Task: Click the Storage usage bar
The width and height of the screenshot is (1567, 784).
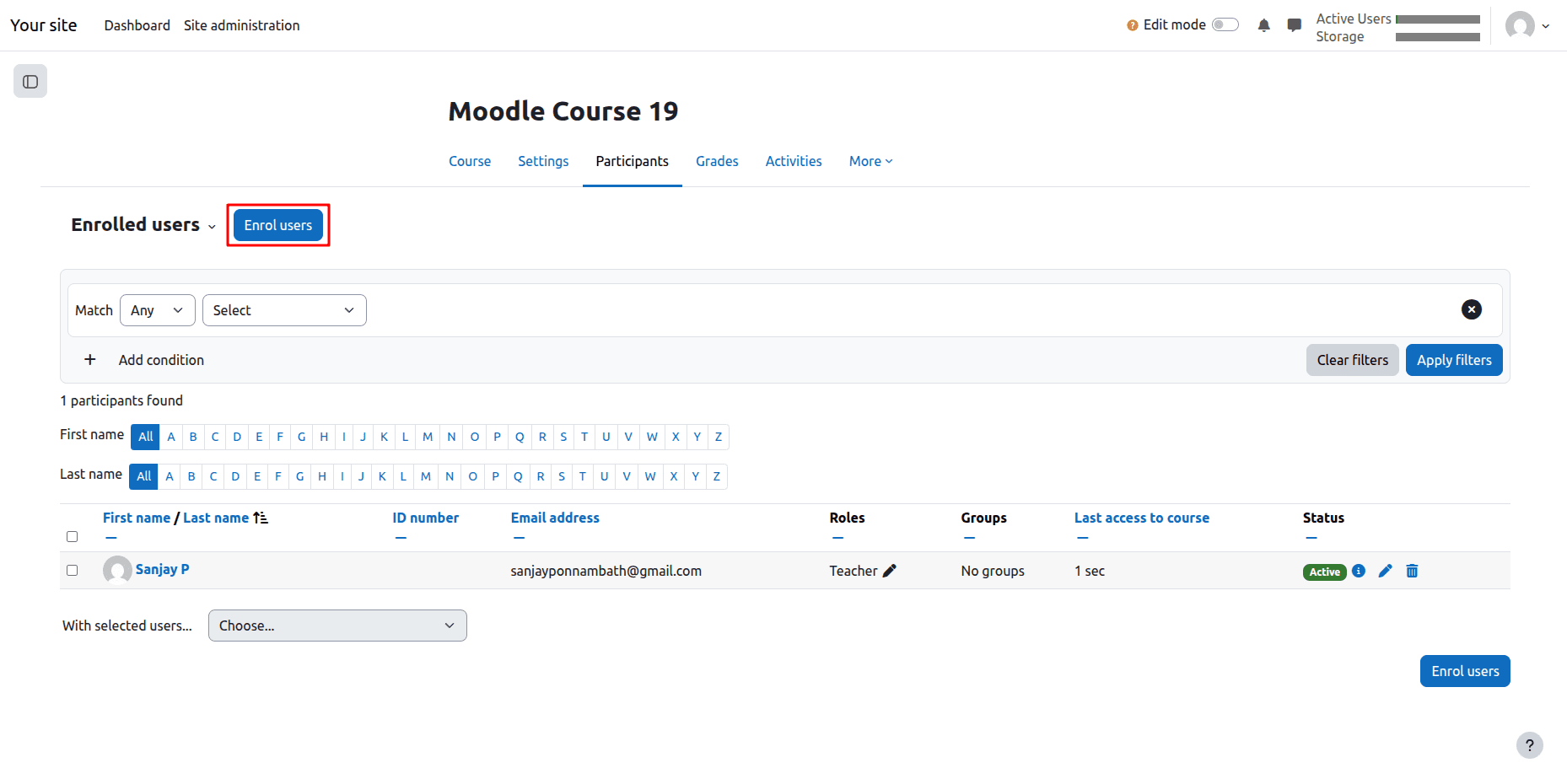Action: pyautogui.click(x=1438, y=36)
